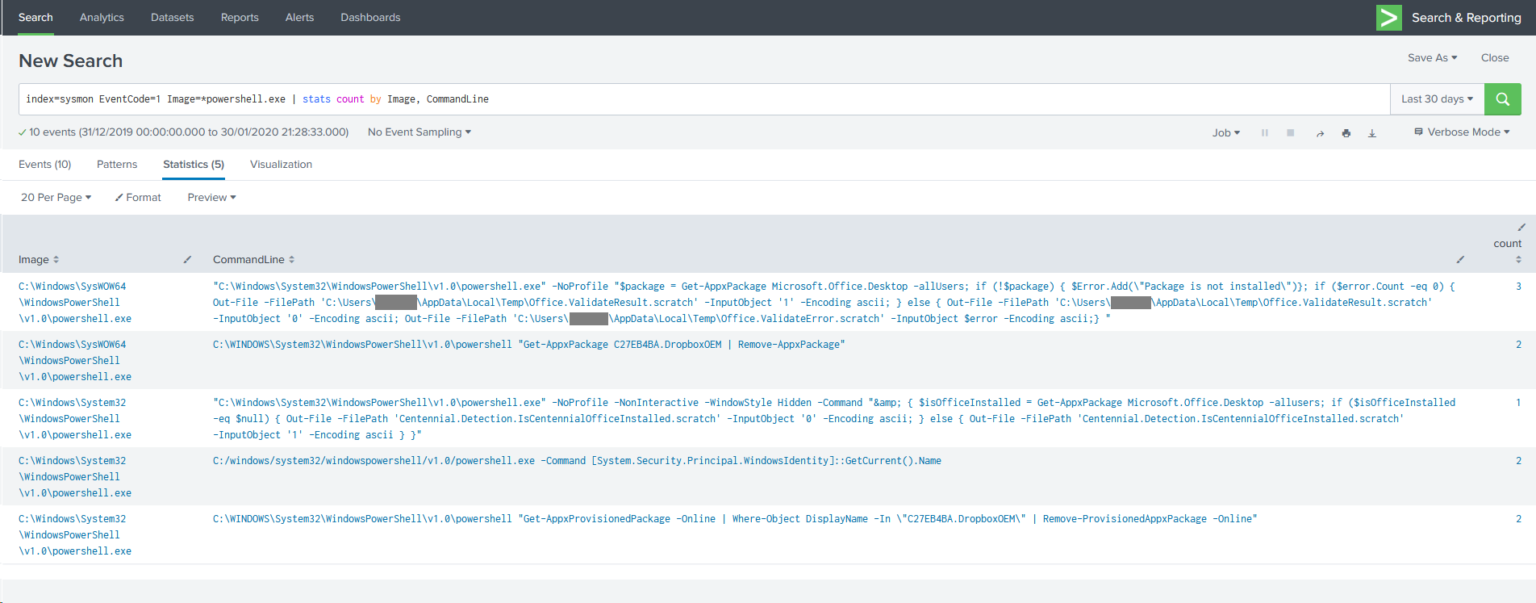
Task: Open the 20 Per Page selector
Action: coord(55,197)
